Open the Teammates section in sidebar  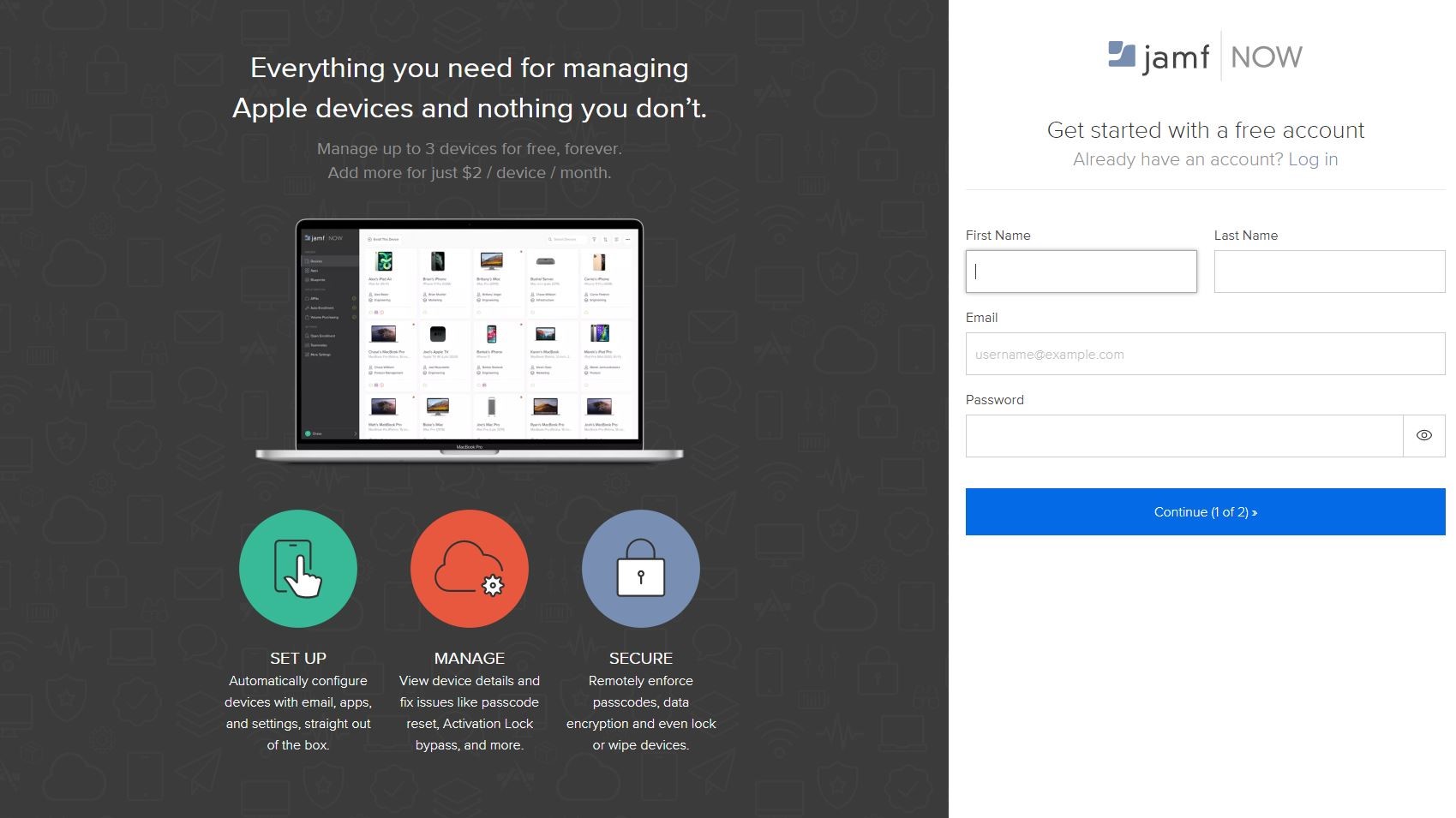pyautogui.click(x=318, y=345)
